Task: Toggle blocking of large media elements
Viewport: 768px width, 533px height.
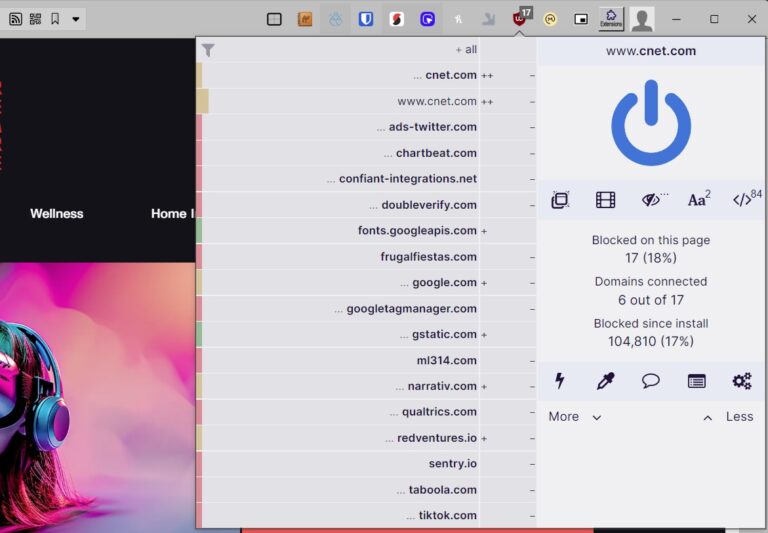Action: tap(605, 200)
